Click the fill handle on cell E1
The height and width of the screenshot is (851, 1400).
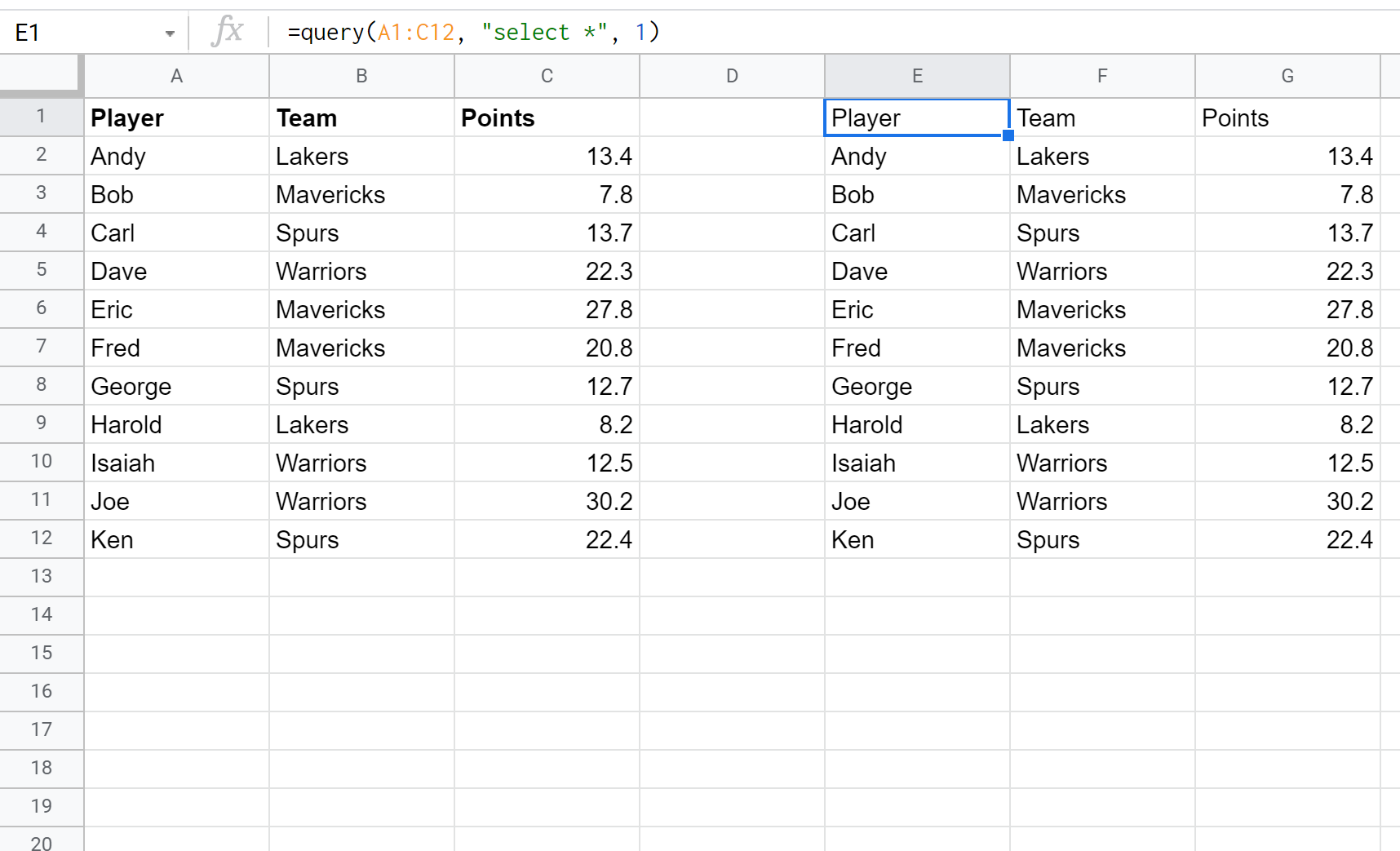[1008, 135]
